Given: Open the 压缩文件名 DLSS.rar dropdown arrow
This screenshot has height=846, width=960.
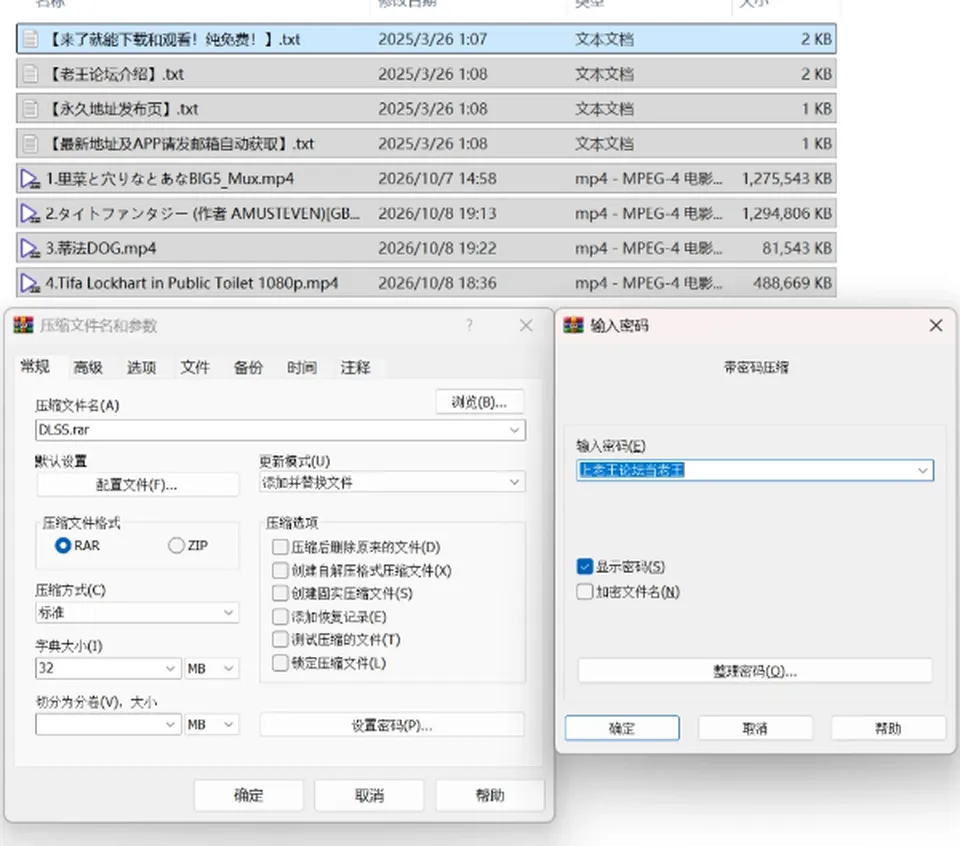Looking at the screenshot, I should (x=514, y=430).
